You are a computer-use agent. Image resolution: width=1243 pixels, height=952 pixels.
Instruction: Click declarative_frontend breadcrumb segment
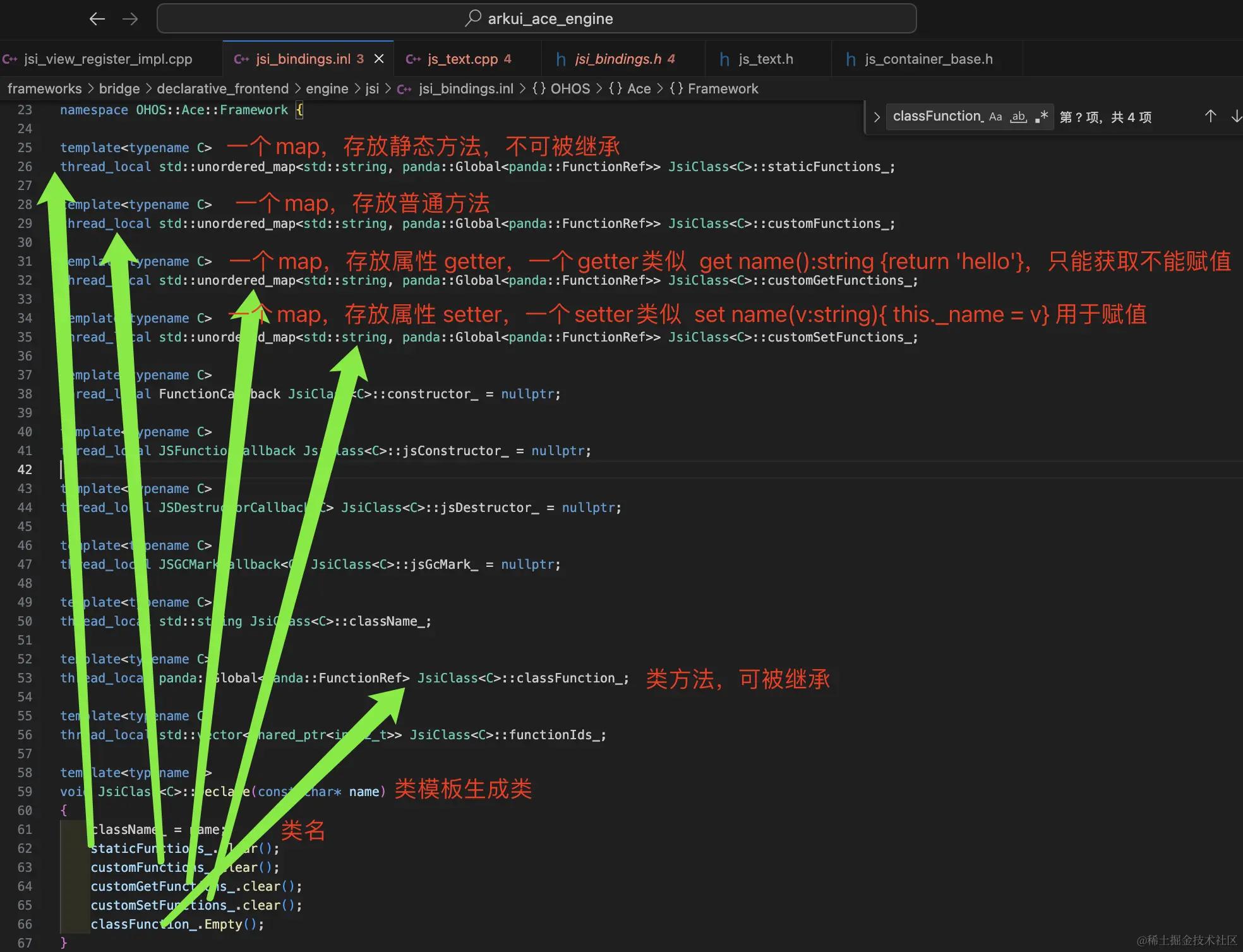pos(222,89)
